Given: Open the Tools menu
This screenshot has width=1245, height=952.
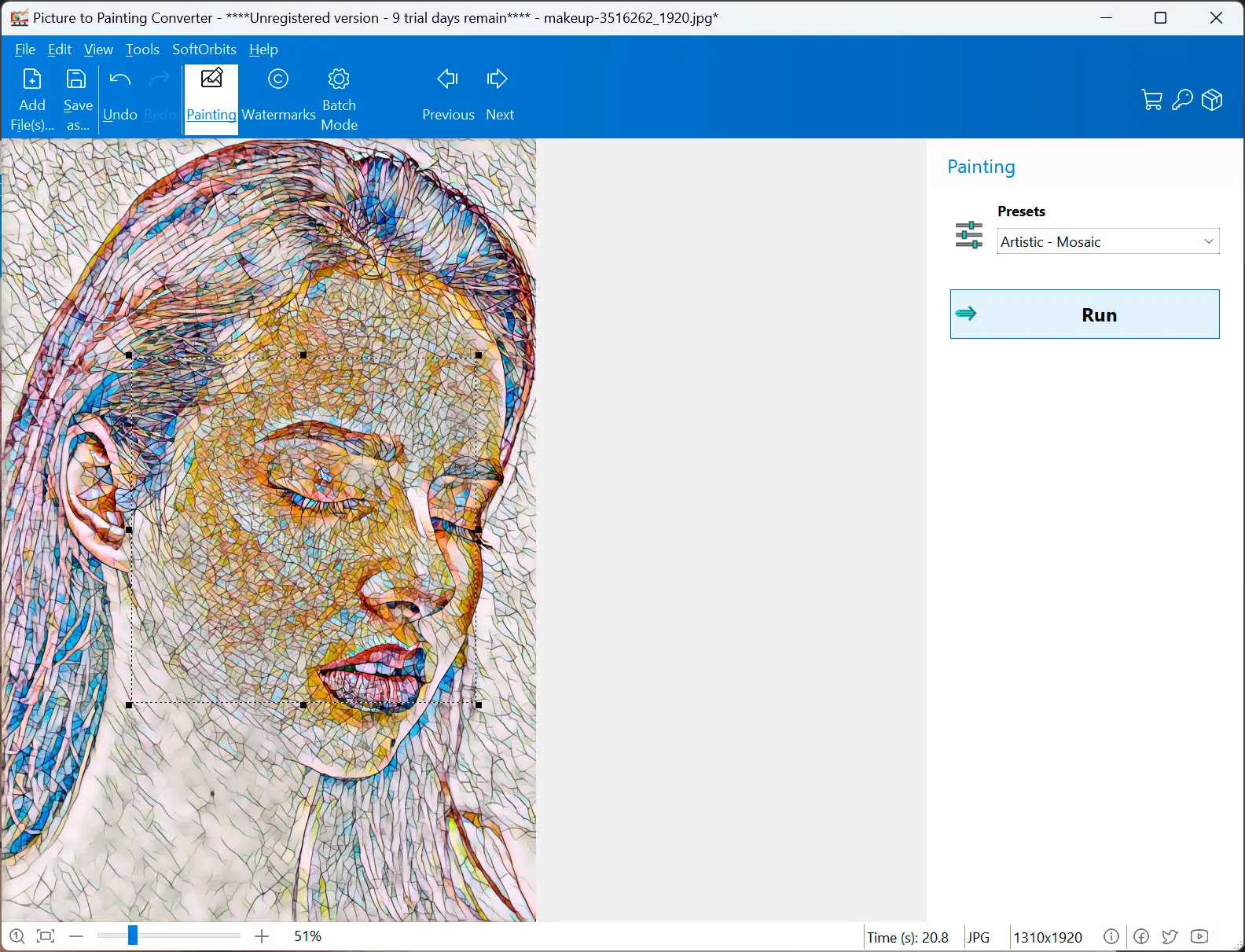Looking at the screenshot, I should coord(142,50).
